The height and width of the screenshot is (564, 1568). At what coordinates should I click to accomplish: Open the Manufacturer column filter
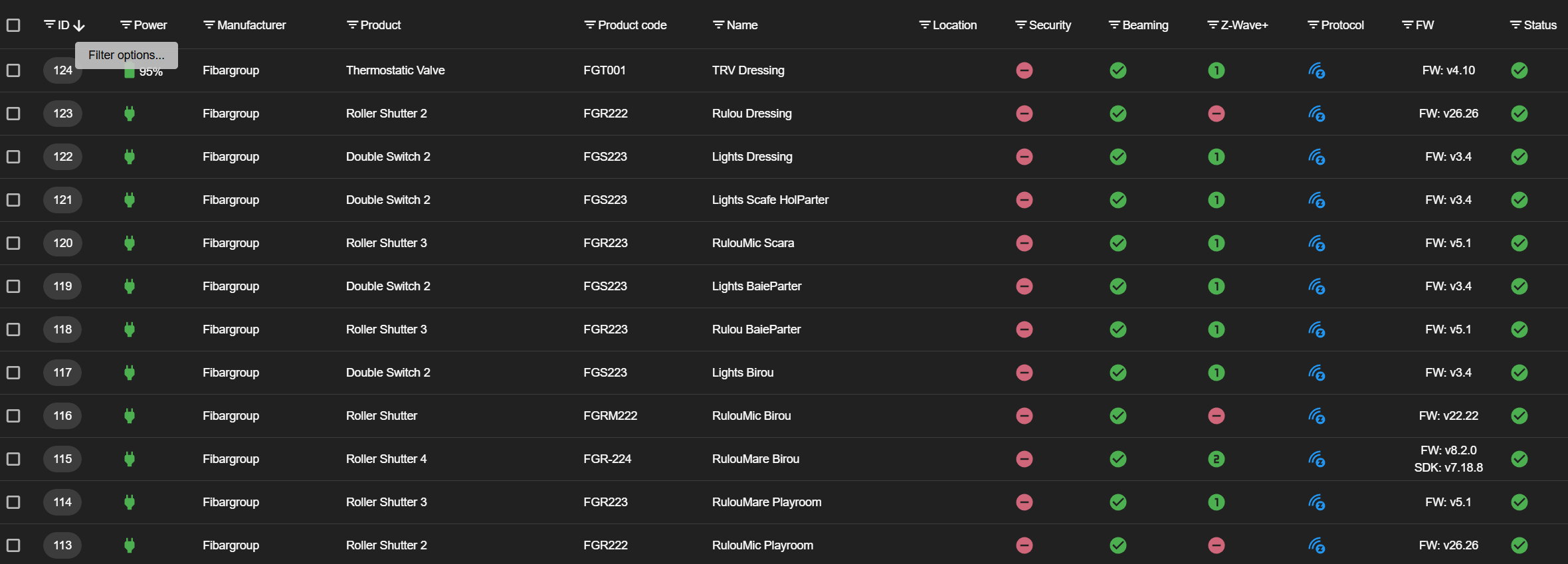click(x=209, y=25)
